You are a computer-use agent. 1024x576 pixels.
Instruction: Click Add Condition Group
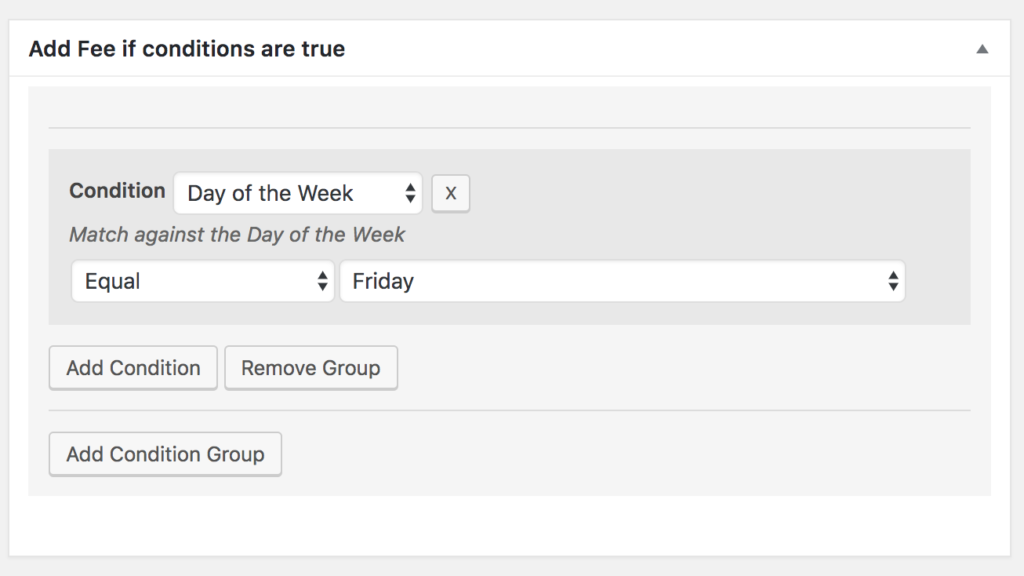165,453
